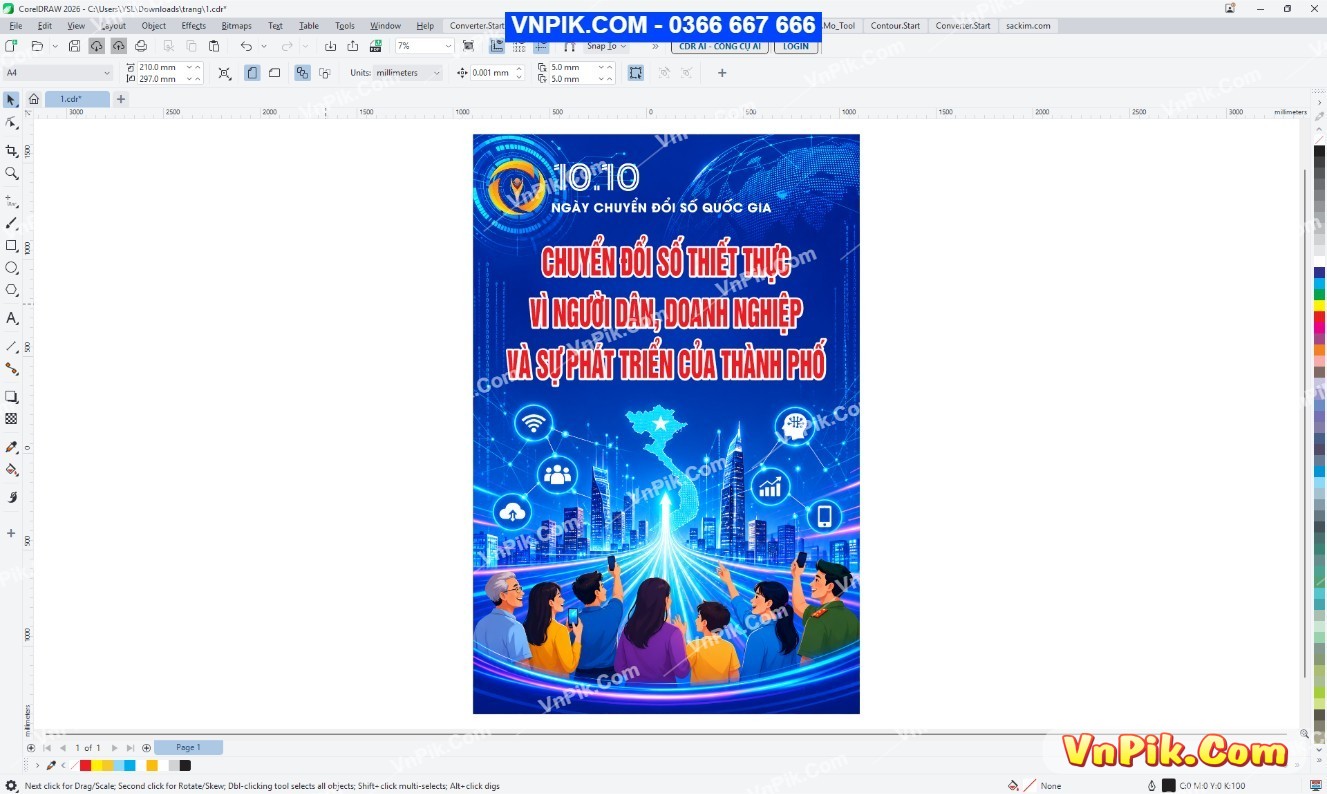Add a new document tab plus button

click(x=121, y=99)
